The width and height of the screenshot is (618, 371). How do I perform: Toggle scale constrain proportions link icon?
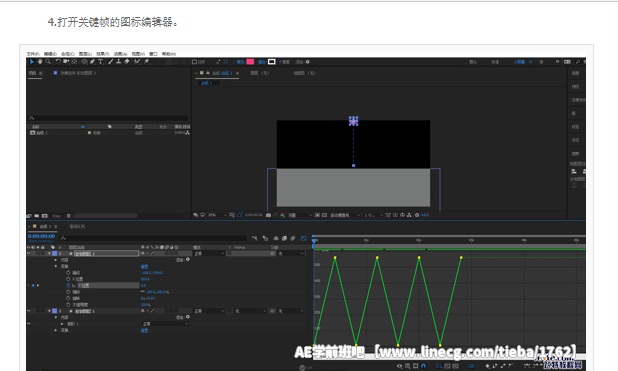point(143,292)
